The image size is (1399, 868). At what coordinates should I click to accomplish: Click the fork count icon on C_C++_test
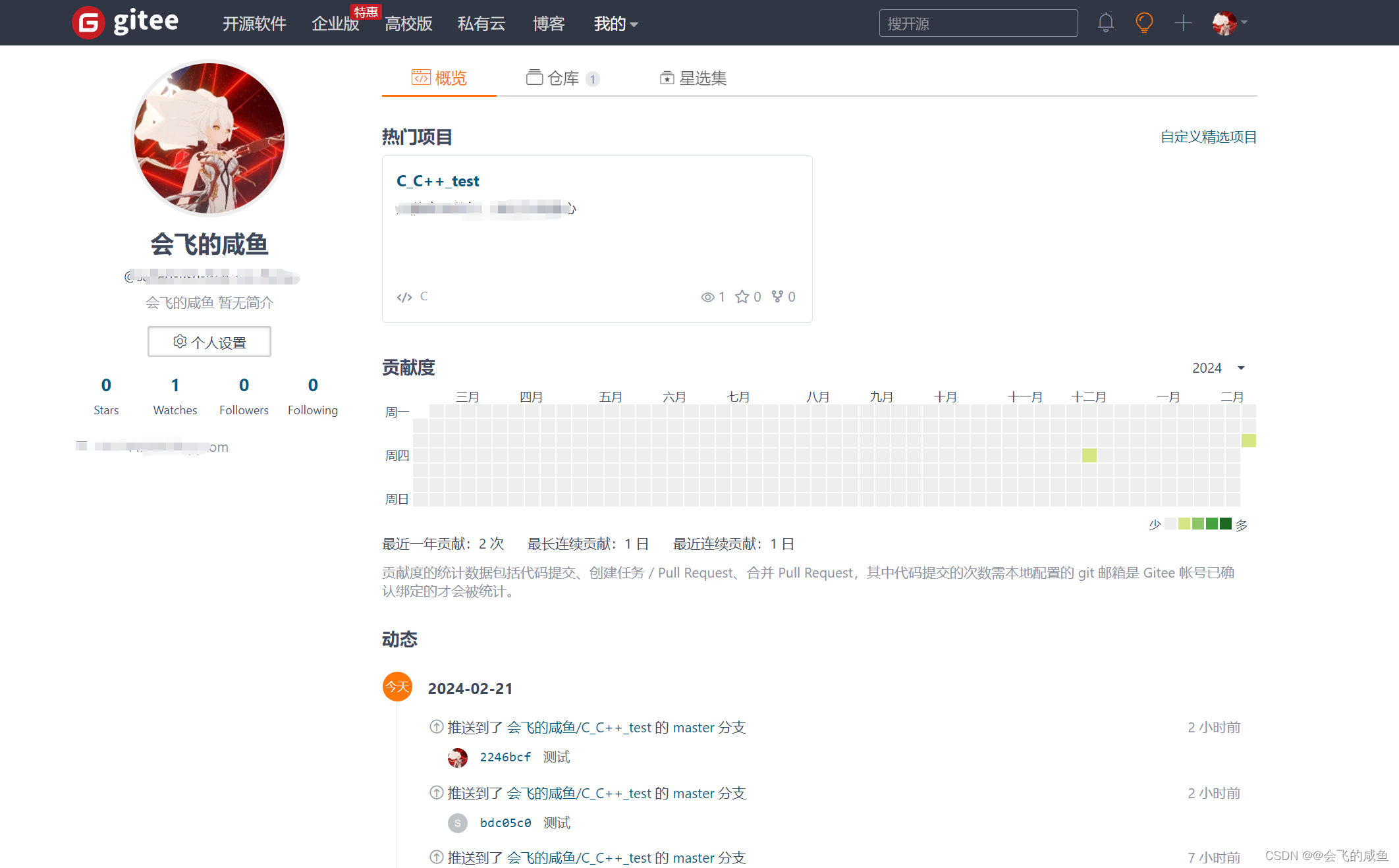(x=778, y=296)
